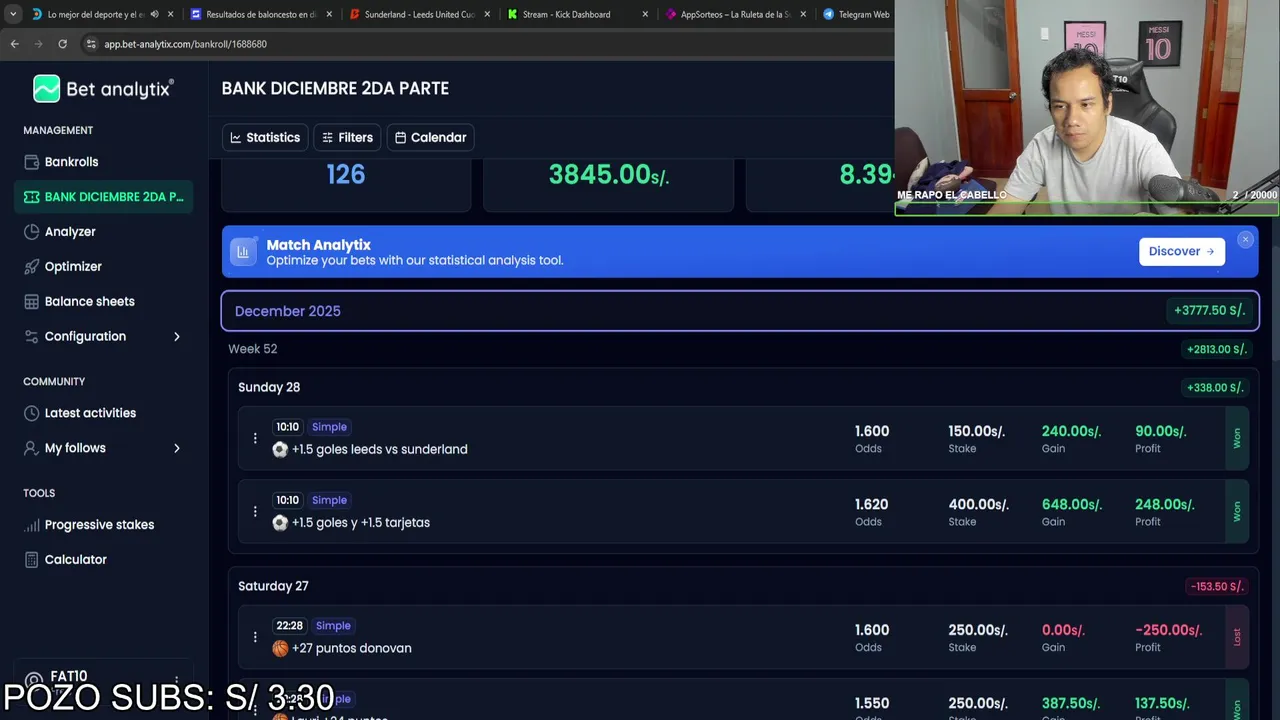Click Won status of the 90.00 profit bet
The width and height of the screenshot is (1280, 720).
pyautogui.click(x=1237, y=438)
